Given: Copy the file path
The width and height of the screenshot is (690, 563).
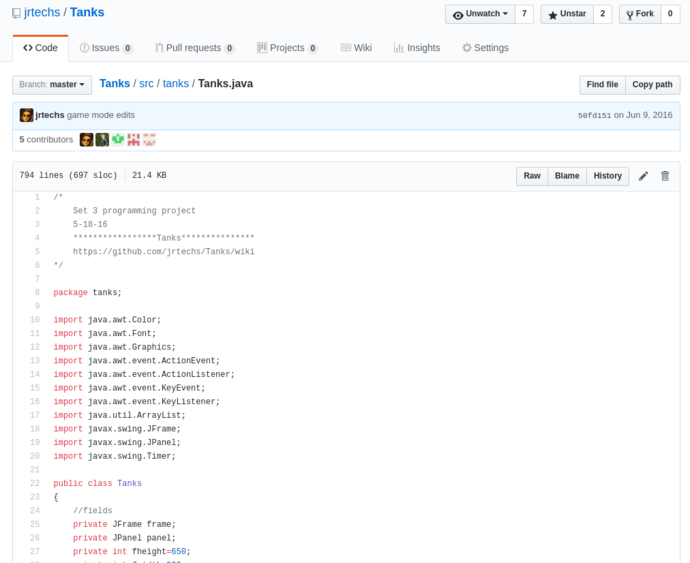Looking at the screenshot, I should (x=653, y=85).
